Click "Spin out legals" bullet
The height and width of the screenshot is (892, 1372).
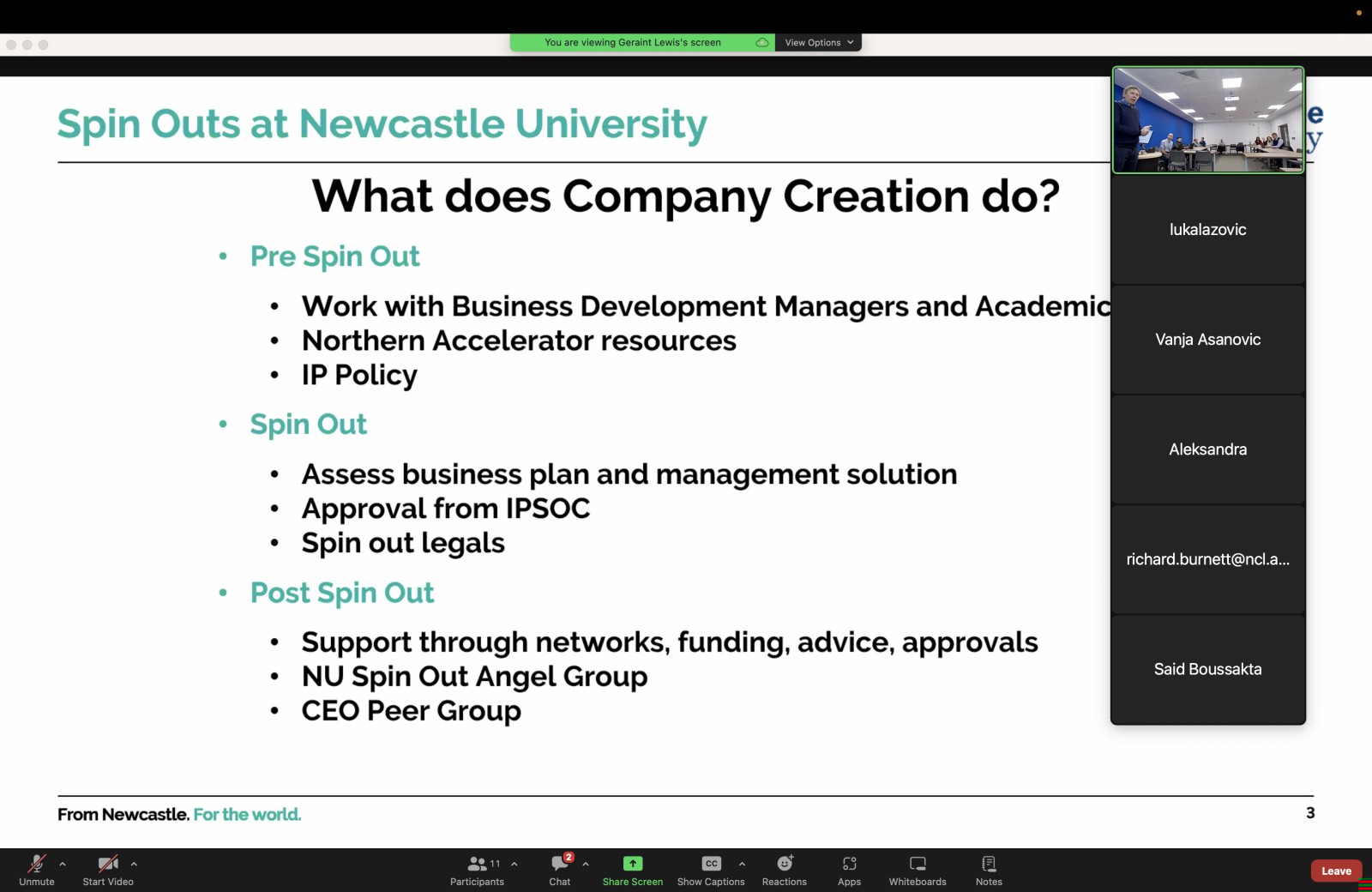click(403, 543)
